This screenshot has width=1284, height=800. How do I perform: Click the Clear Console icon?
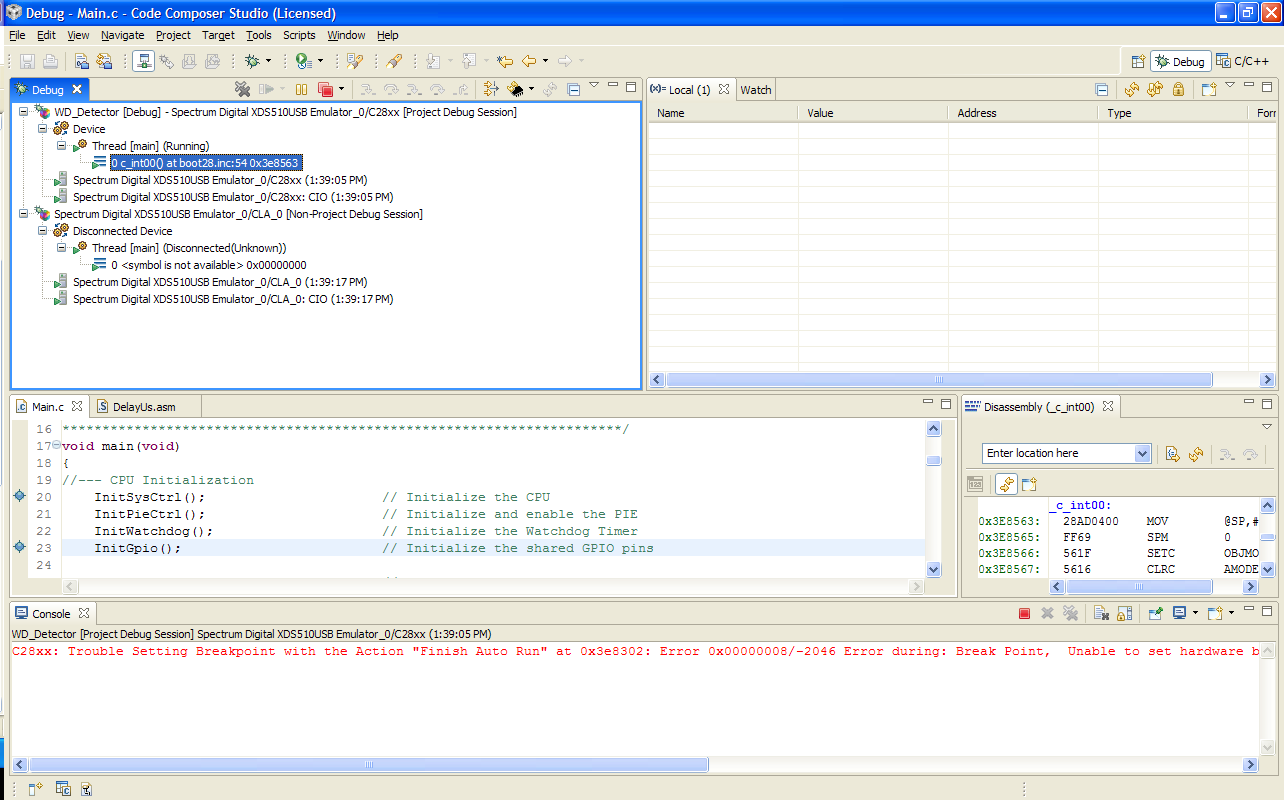coord(1099,613)
